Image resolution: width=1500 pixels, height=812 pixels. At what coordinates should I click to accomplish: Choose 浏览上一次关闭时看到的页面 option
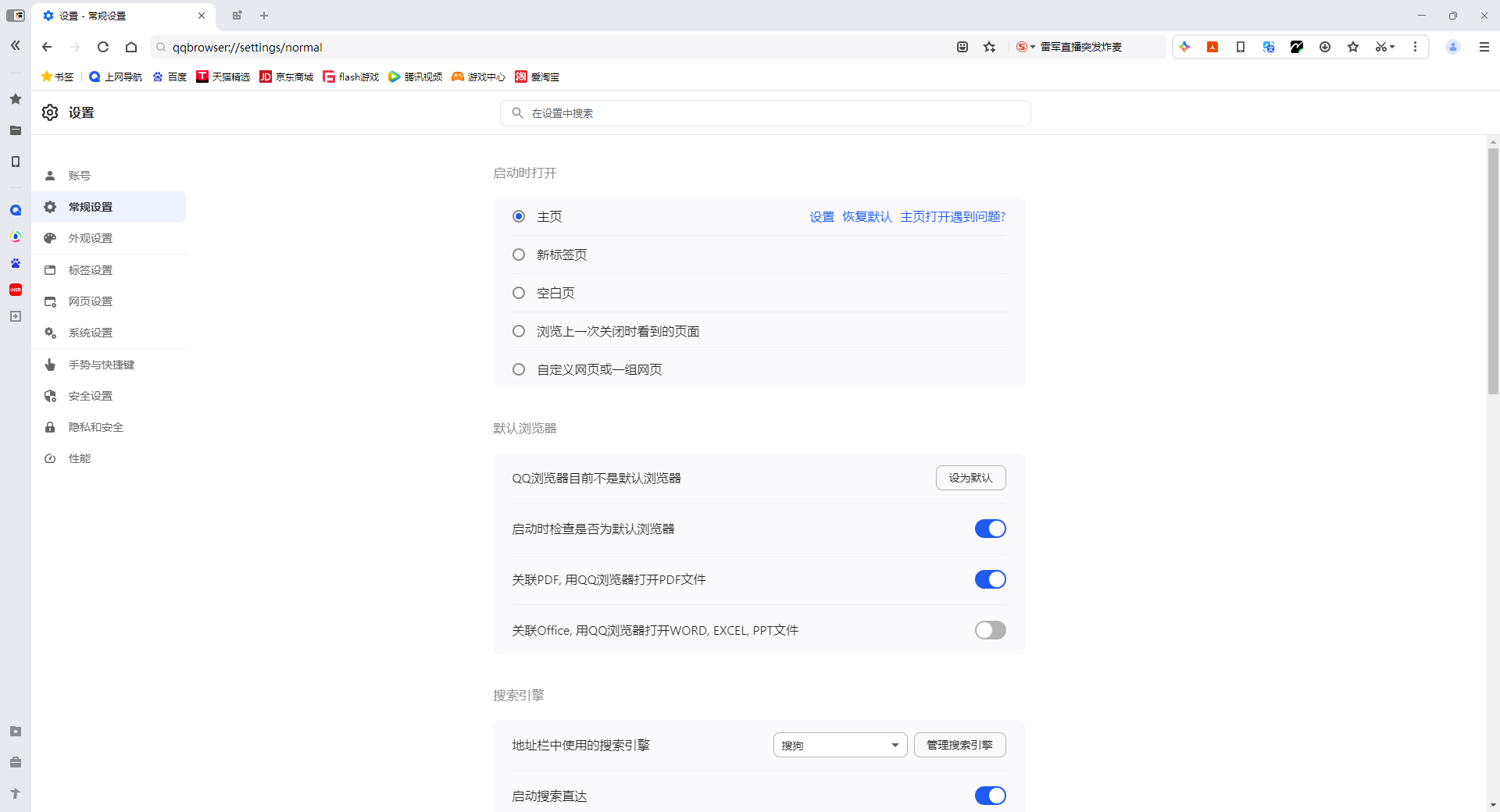click(519, 331)
